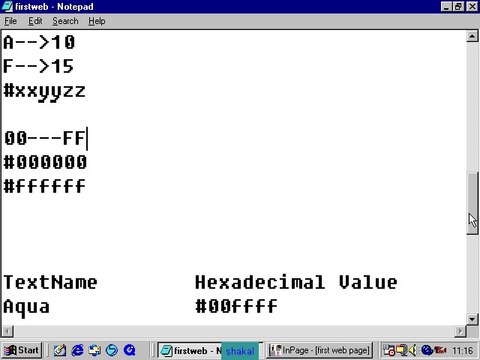Open the Search menu
Screen dimensions: 480x360
point(65,21)
